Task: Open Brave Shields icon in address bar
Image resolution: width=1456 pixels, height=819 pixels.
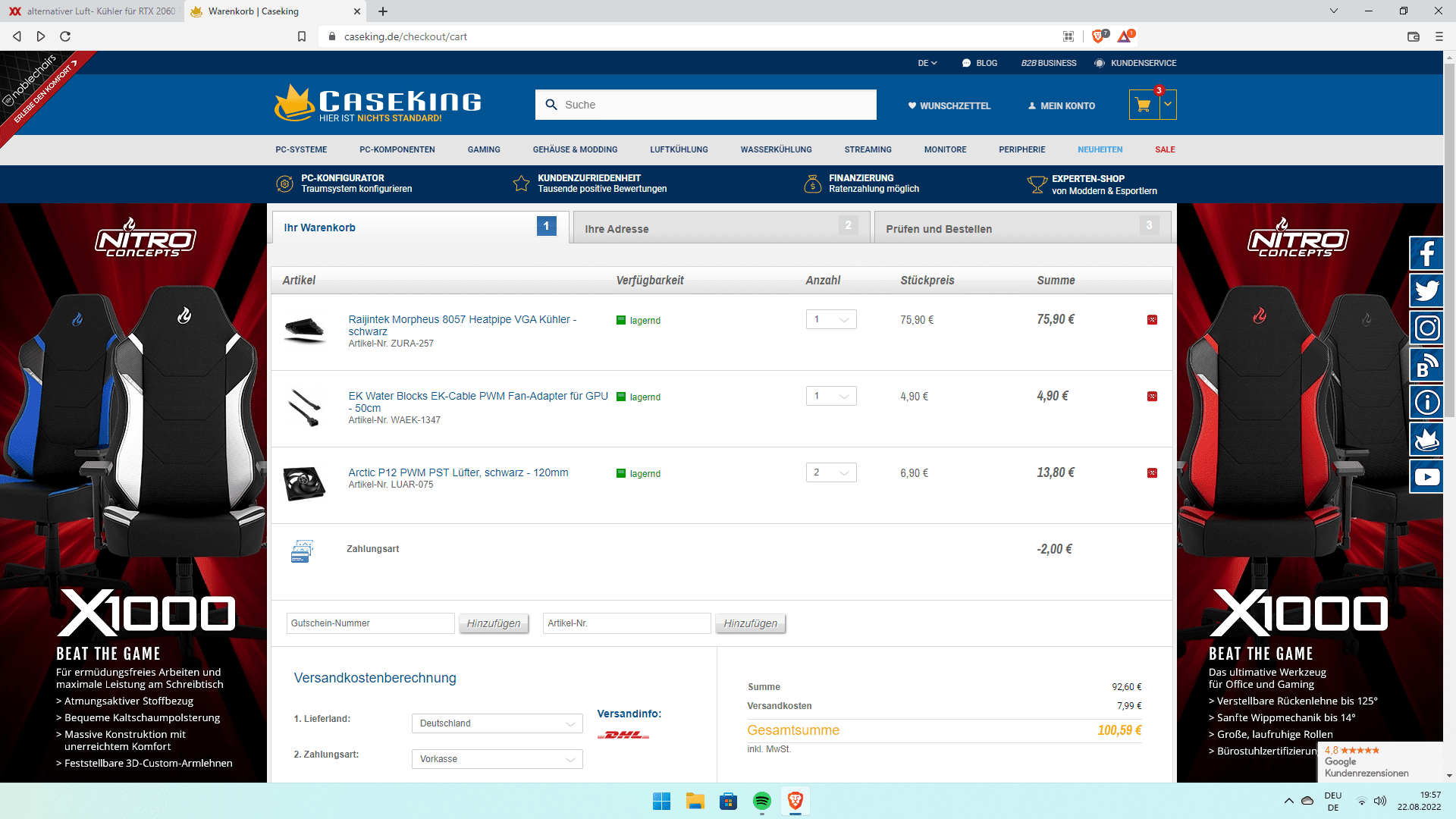Action: (x=1099, y=36)
